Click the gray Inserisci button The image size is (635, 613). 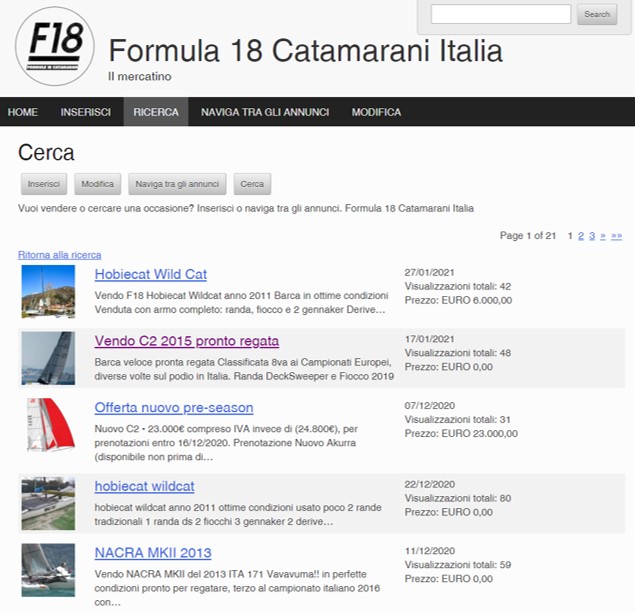(x=44, y=184)
